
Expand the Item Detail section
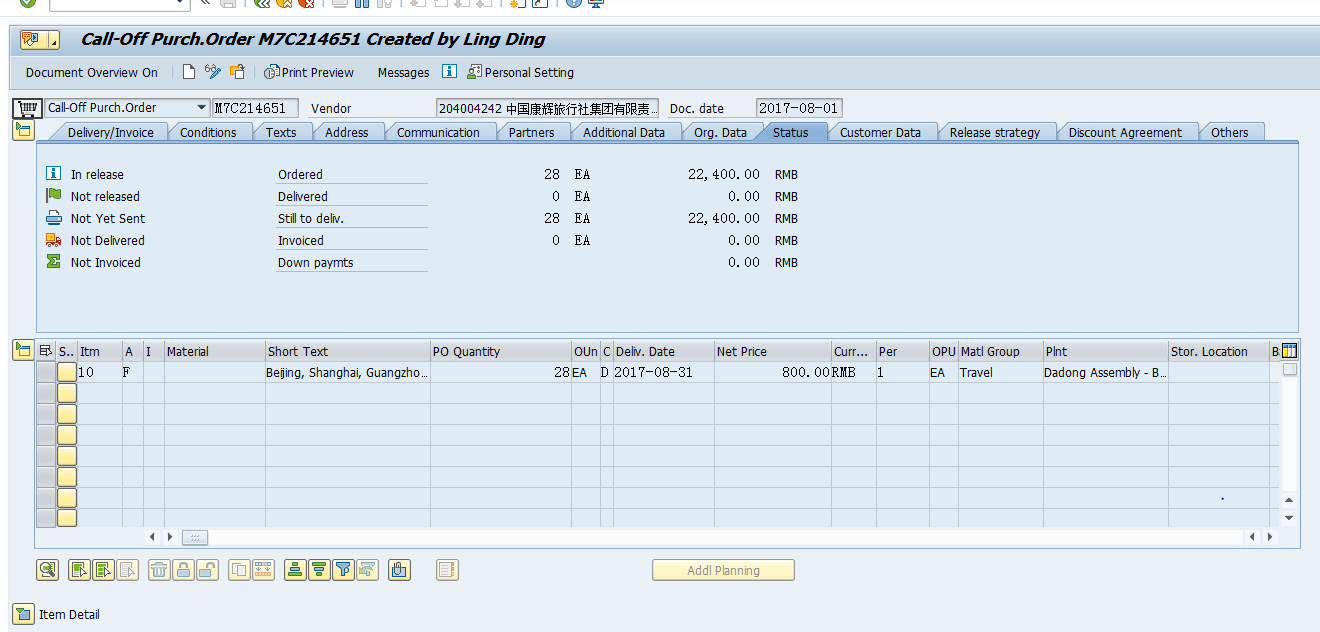coord(23,614)
